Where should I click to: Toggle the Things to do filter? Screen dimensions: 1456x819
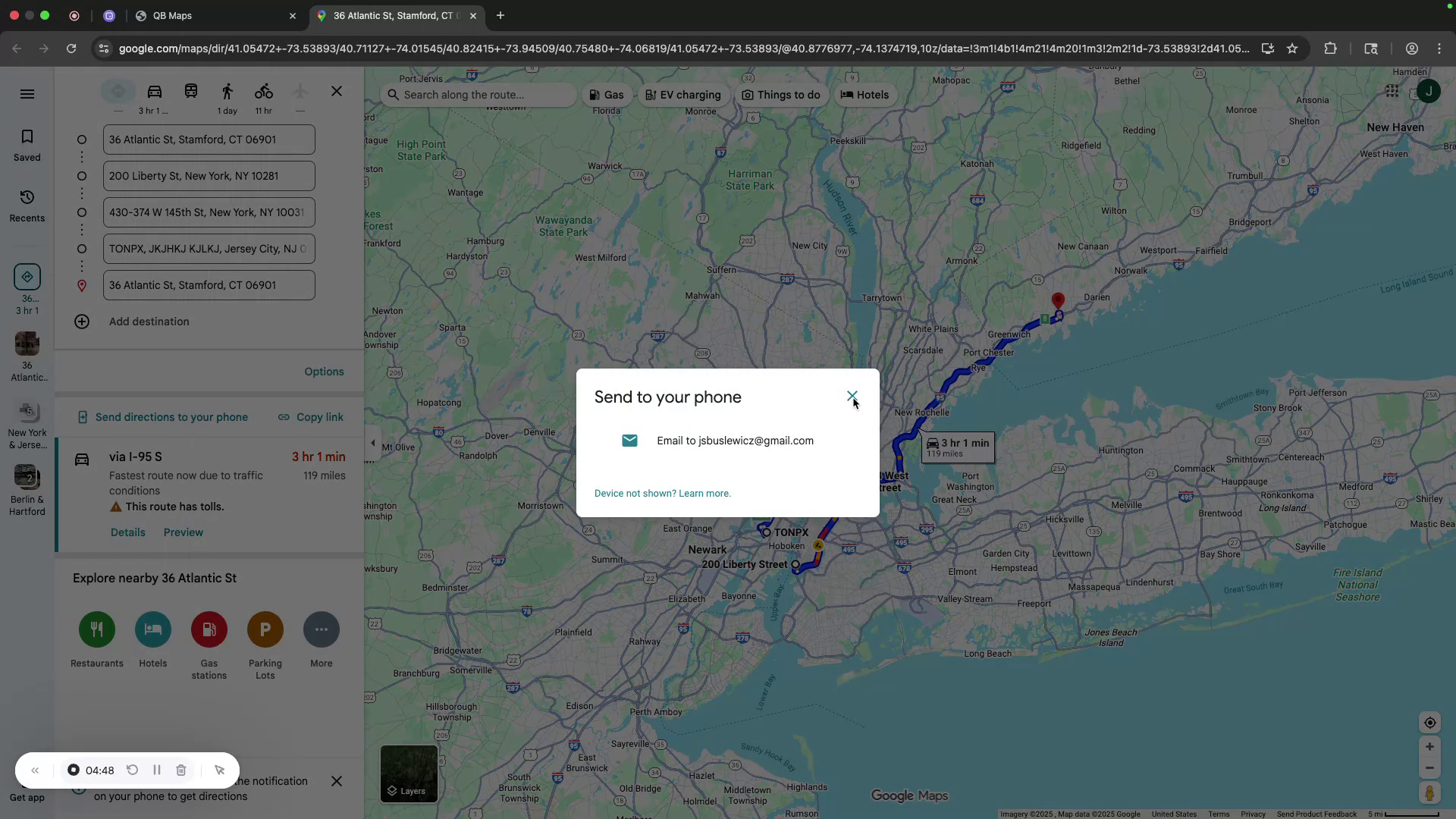(781, 95)
